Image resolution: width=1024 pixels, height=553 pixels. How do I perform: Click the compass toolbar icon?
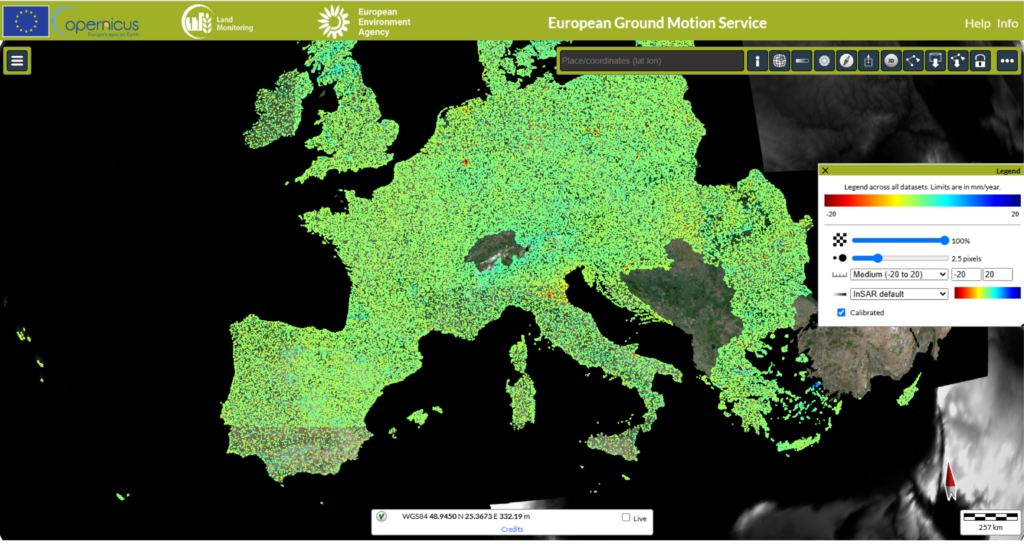point(846,61)
